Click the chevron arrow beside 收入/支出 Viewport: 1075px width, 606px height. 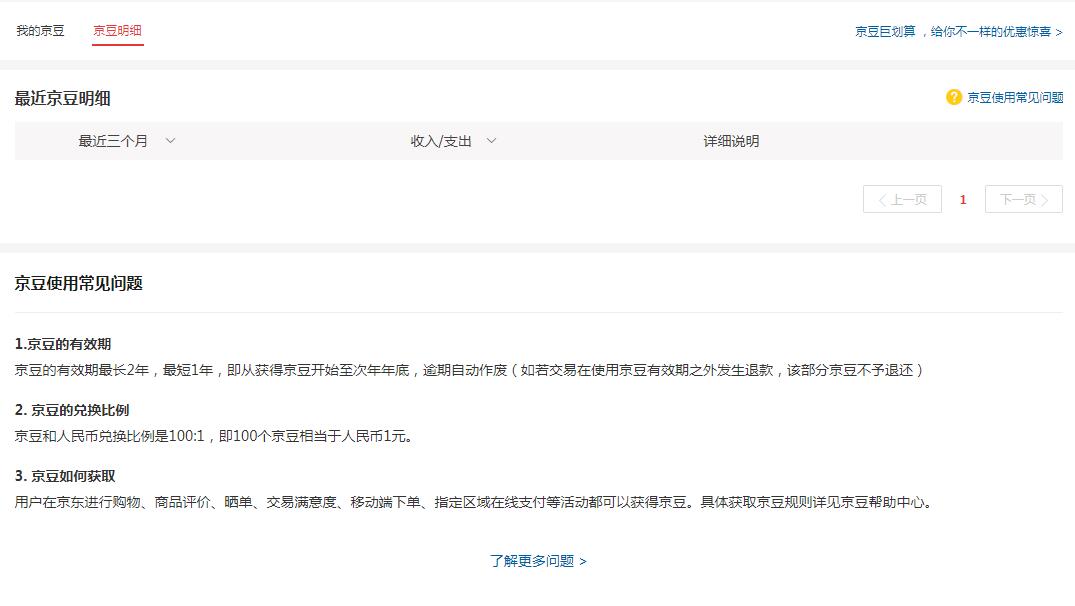[x=490, y=141]
